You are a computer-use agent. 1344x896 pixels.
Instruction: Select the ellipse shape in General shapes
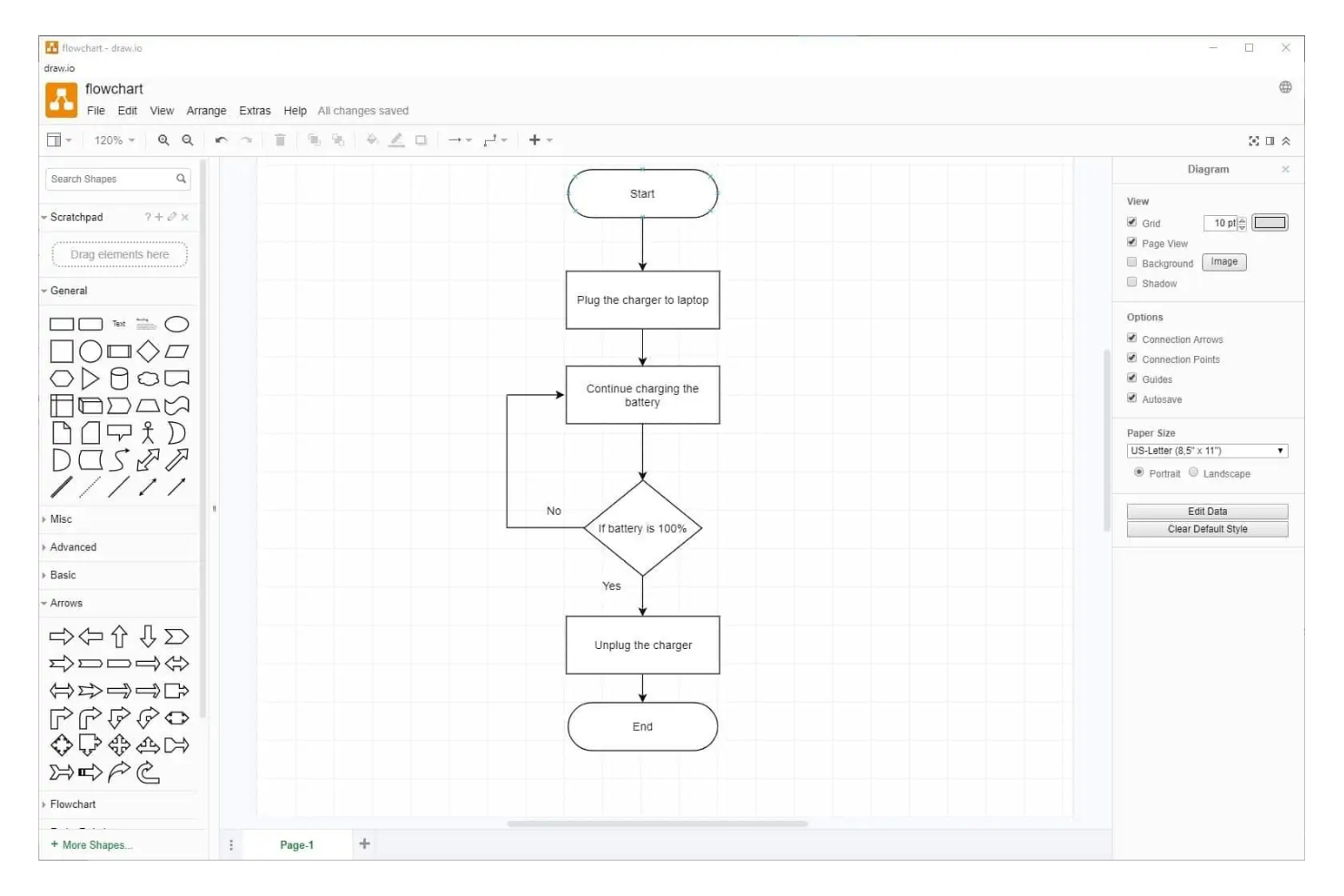[178, 323]
